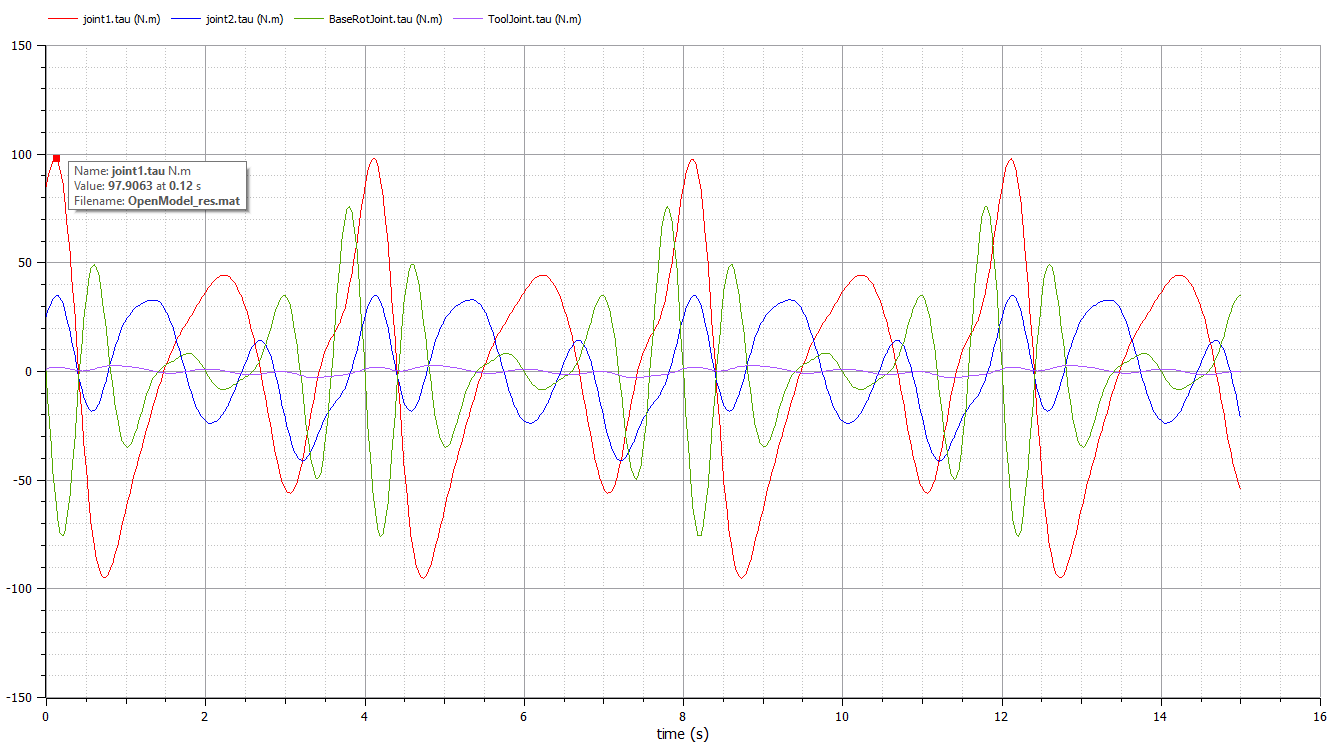Click the -150 tick label on the y-axis
Screen dimensions: 1334x748
pos(19,697)
